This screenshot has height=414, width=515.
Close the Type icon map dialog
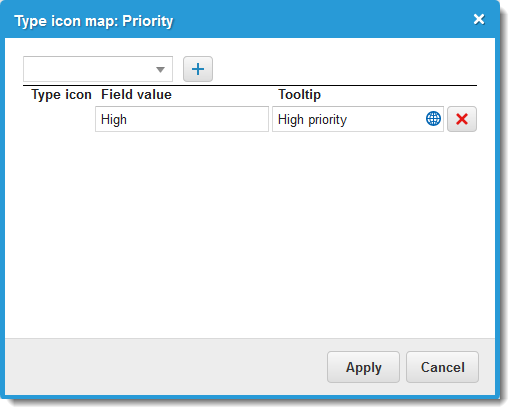[479, 19]
